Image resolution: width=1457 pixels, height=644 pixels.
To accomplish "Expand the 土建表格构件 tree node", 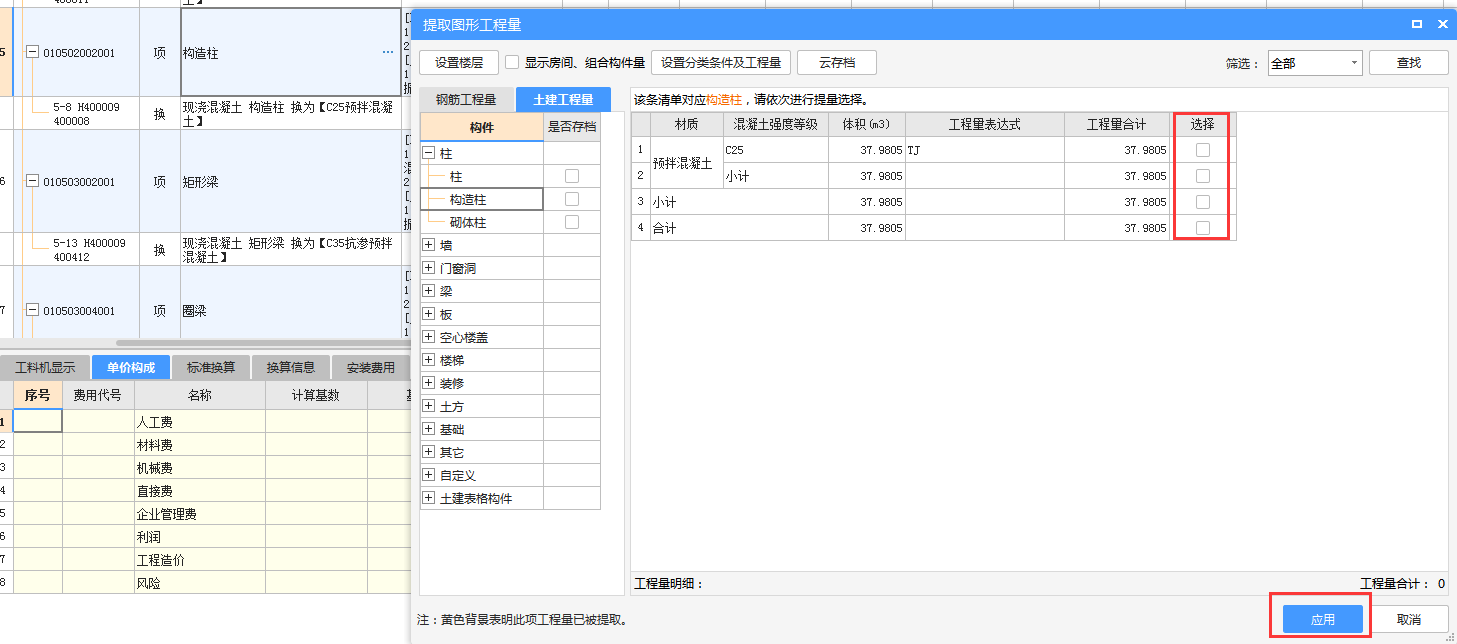I will click(x=429, y=498).
